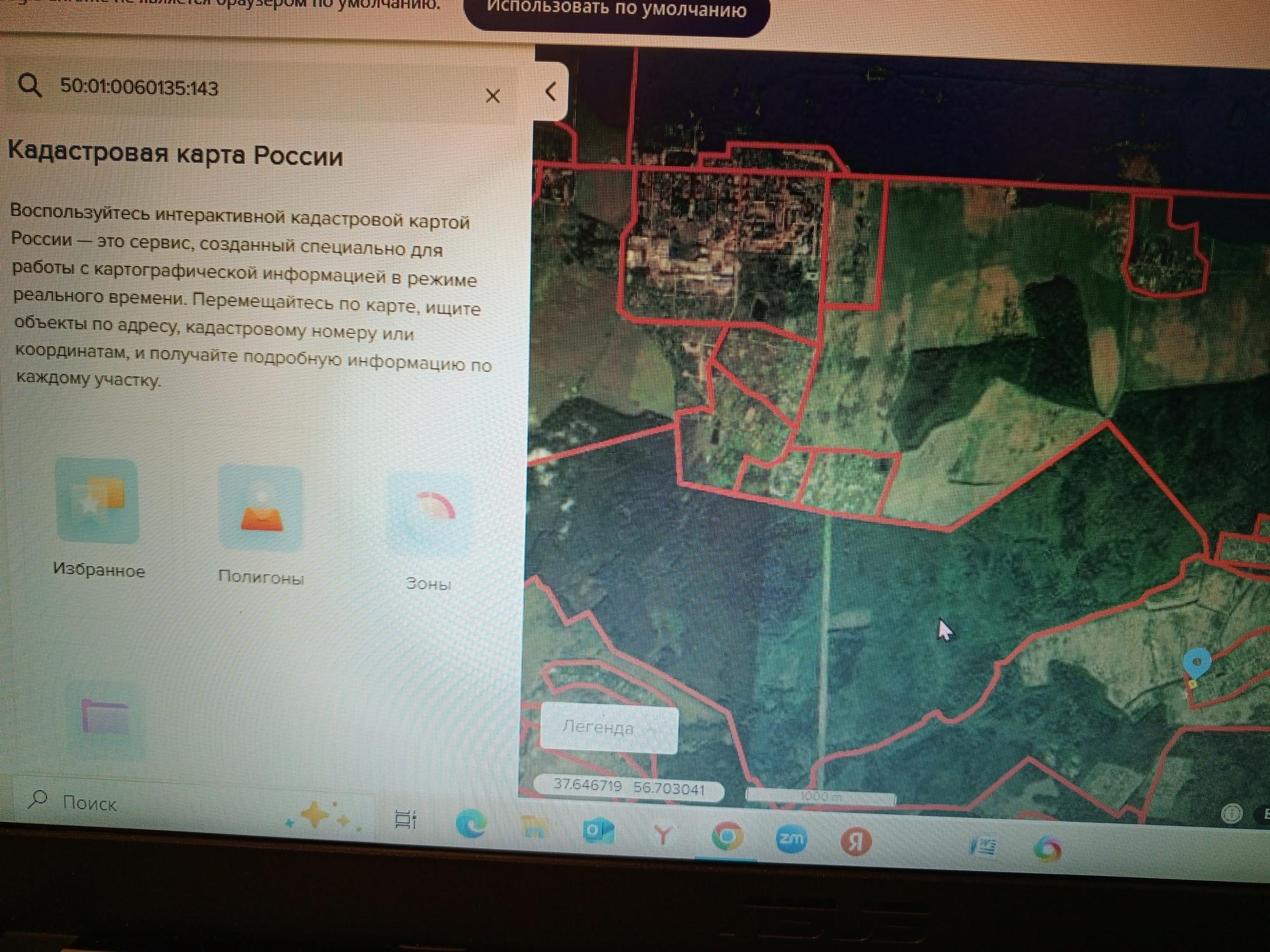
Task: Click the coordinates readout 37.646719 56.703041
Action: [x=629, y=787]
